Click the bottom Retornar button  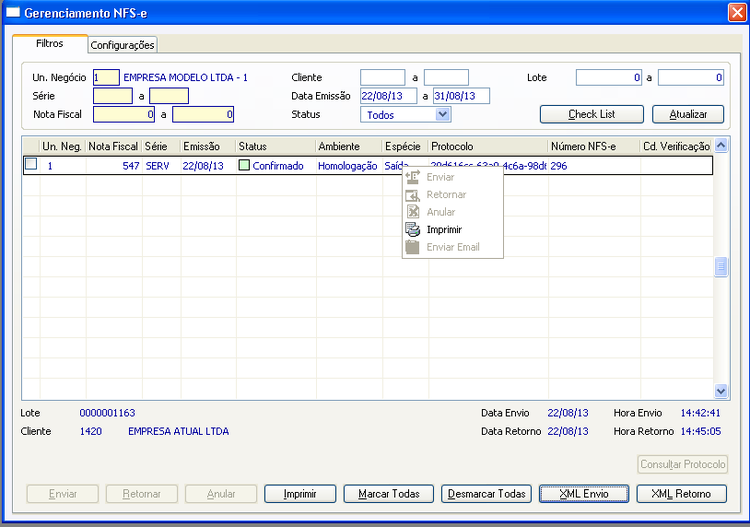point(142,494)
